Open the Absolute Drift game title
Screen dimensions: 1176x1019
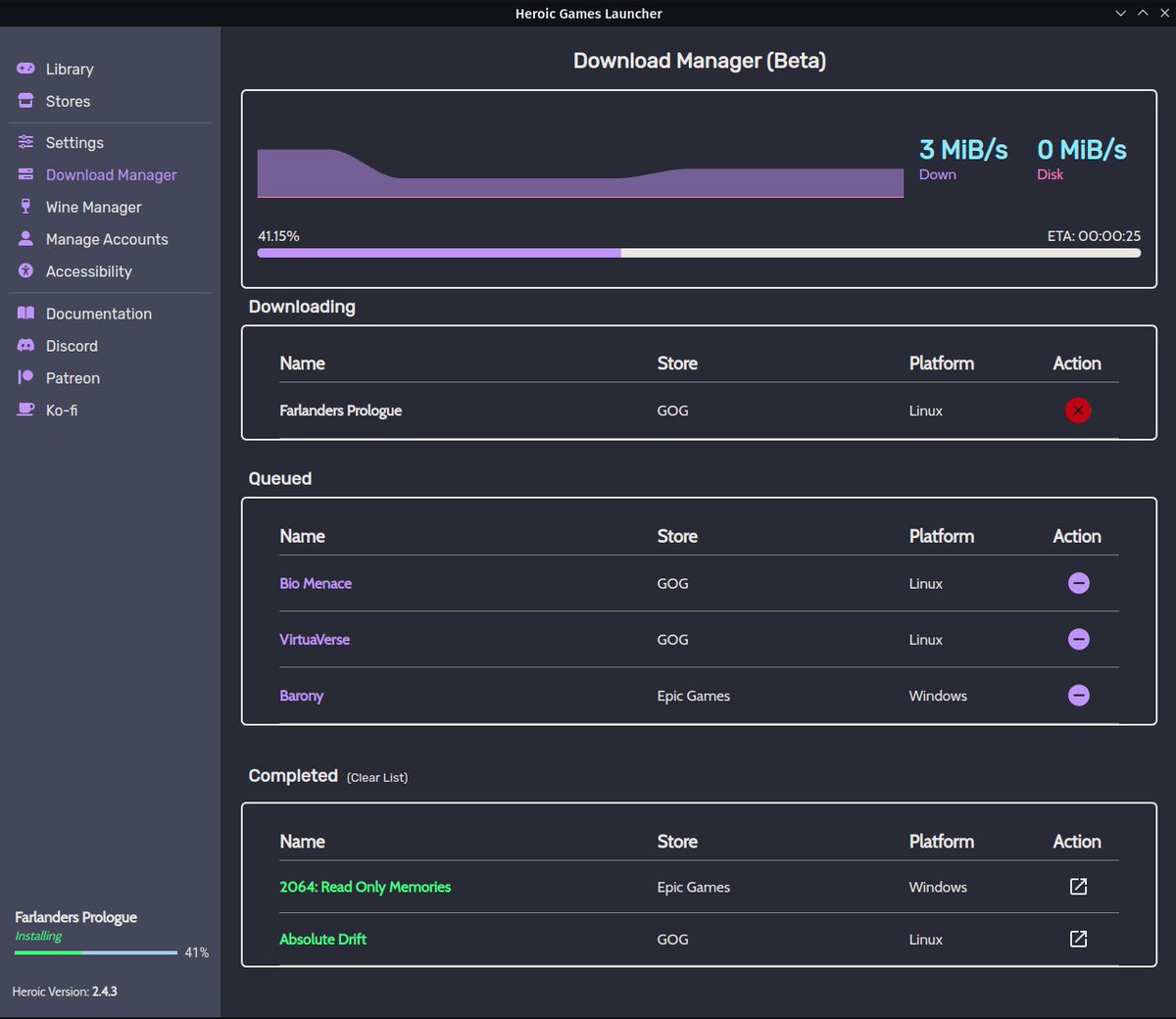click(x=322, y=939)
